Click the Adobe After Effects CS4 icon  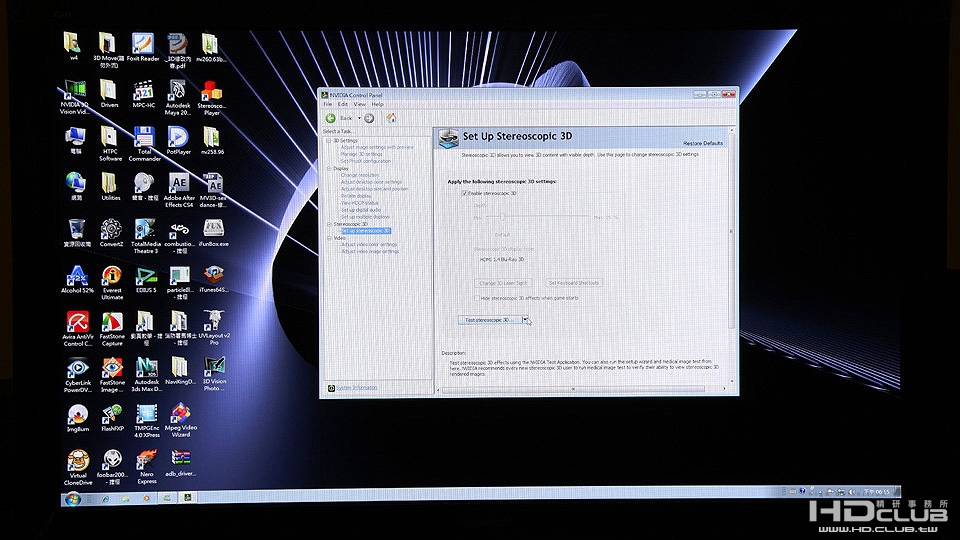179,190
